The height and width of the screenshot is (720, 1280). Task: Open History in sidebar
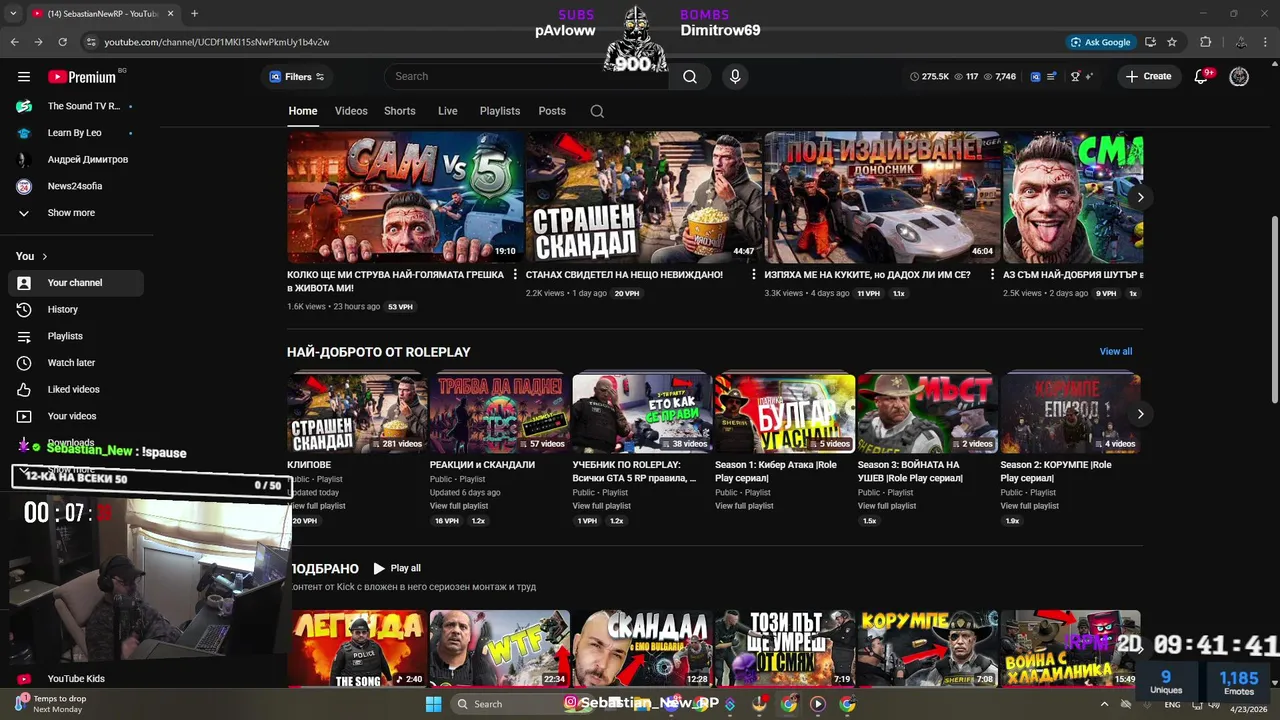click(x=62, y=310)
